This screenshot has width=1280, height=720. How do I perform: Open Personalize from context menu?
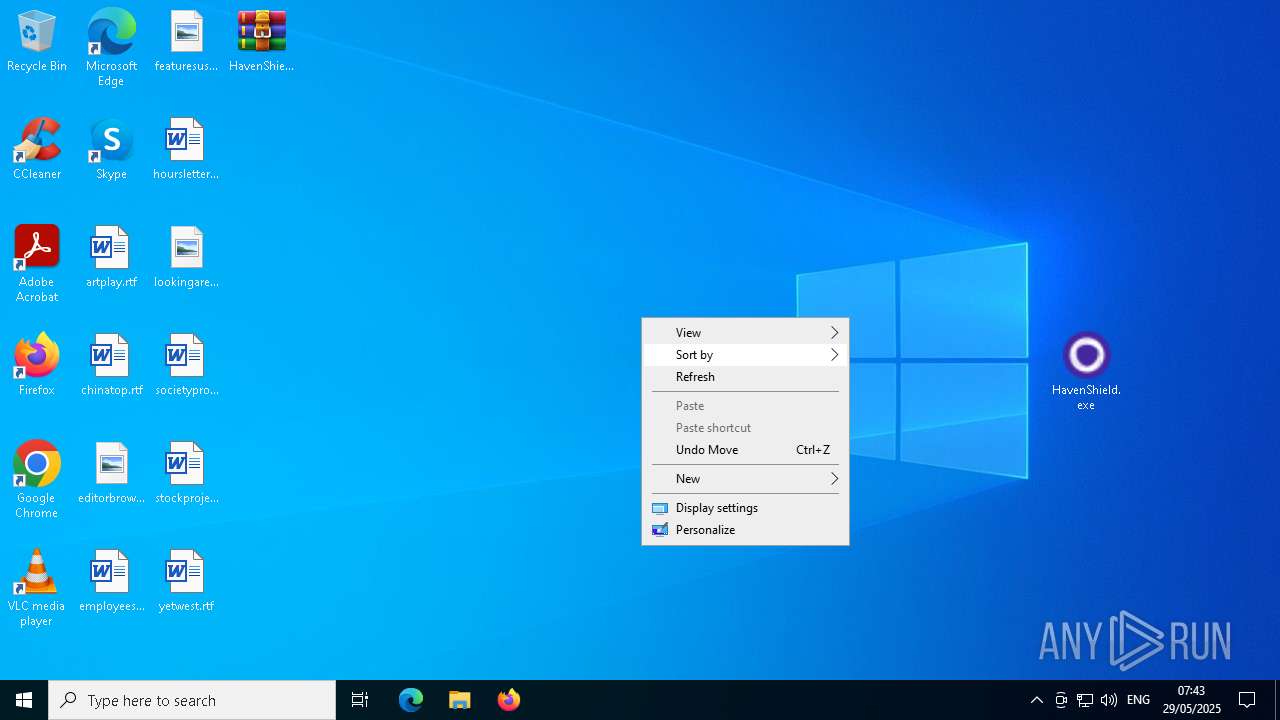pyautogui.click(x=745, y=530)
